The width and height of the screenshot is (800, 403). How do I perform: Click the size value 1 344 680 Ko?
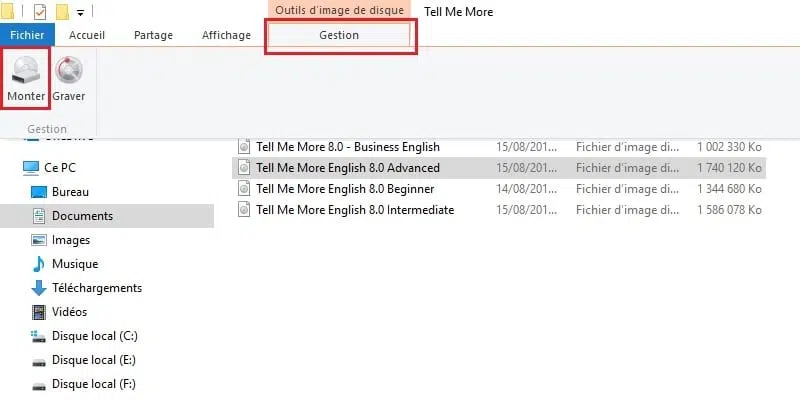(730, 189)
